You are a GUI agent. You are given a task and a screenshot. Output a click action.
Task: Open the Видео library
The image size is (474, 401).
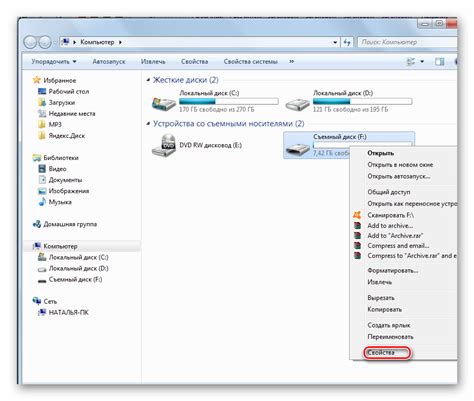coord(52,169)
